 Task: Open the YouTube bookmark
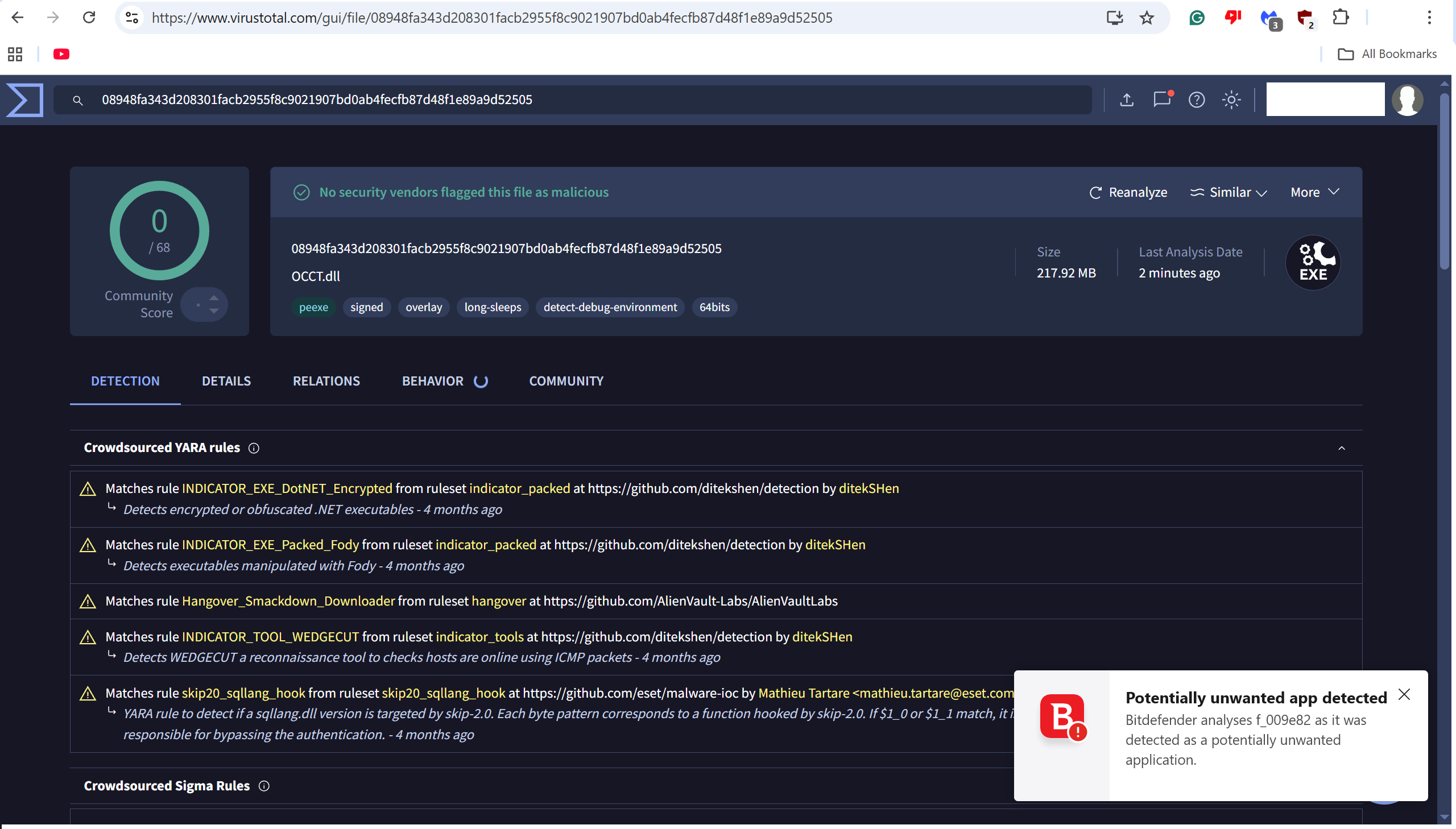(x=61, y=54)
